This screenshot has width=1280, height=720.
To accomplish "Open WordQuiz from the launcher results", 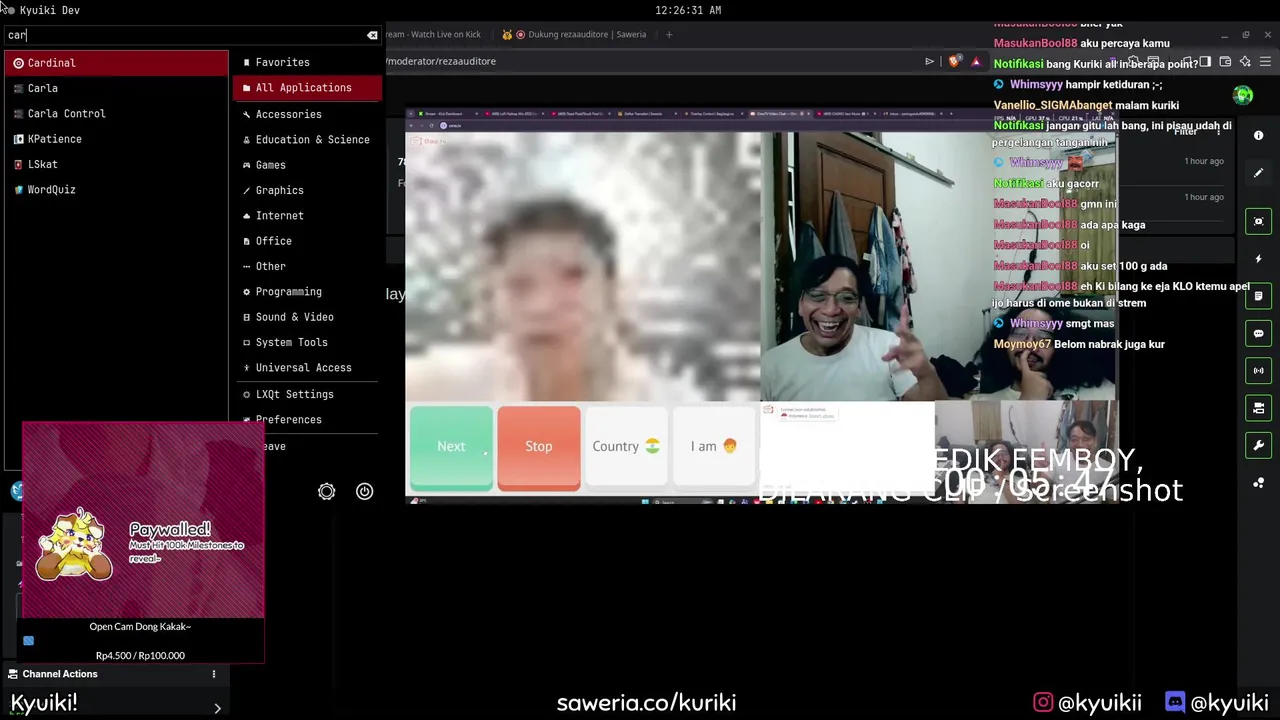I will [116, 189].
